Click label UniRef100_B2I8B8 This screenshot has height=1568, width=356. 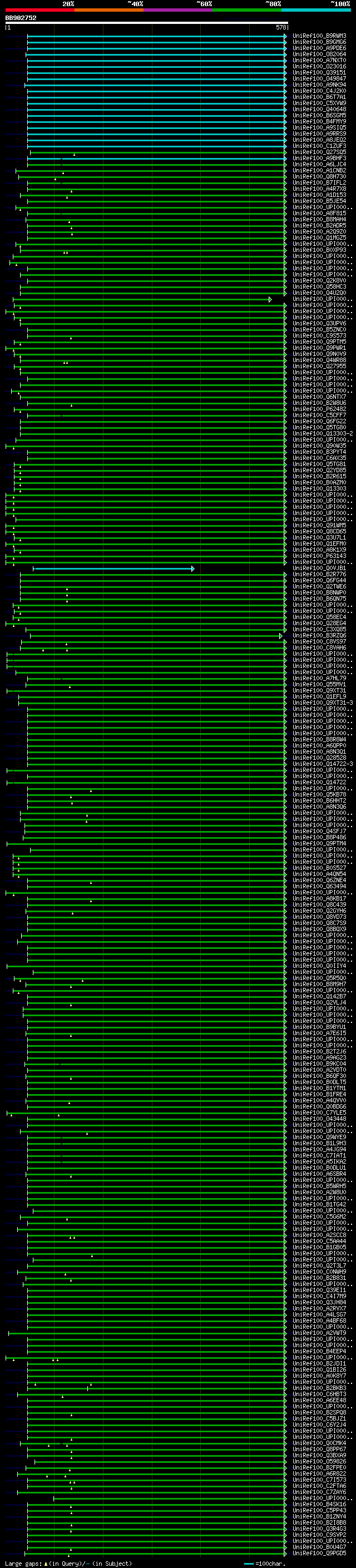coord(319,1522)
